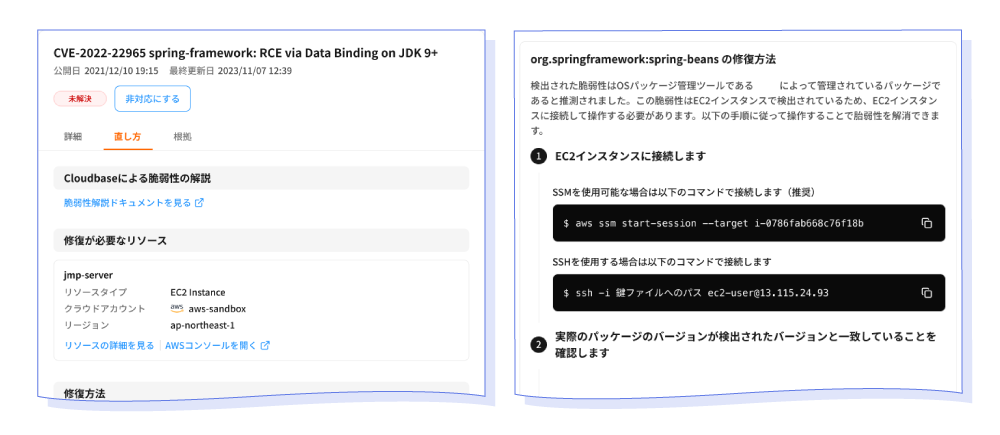Click the 公開日 2021/12/10 19:15 text

pos(106,71)
